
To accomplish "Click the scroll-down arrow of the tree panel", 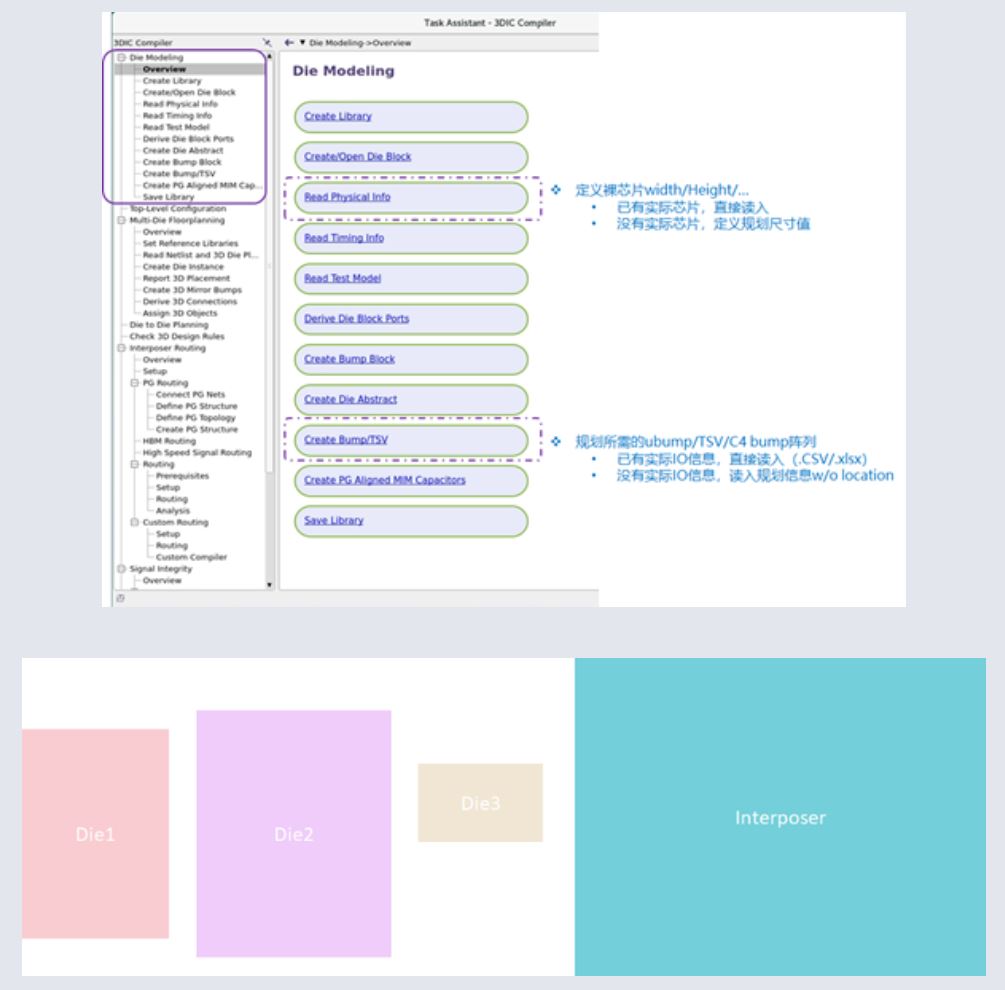I will pyautogui.click(x=268, y=584).
